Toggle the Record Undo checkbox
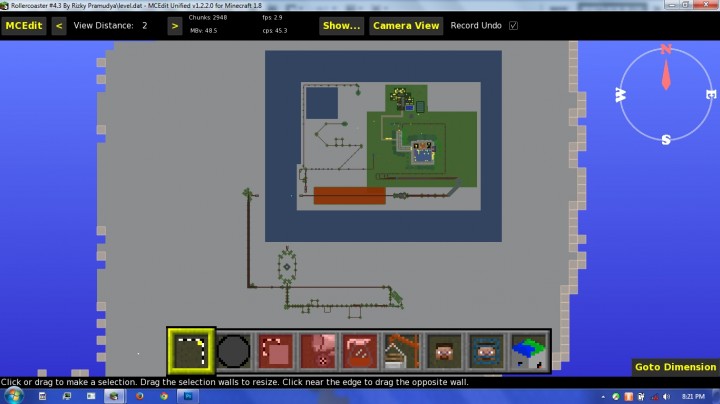This screenshot has width=720, height=404. (513, 26)
